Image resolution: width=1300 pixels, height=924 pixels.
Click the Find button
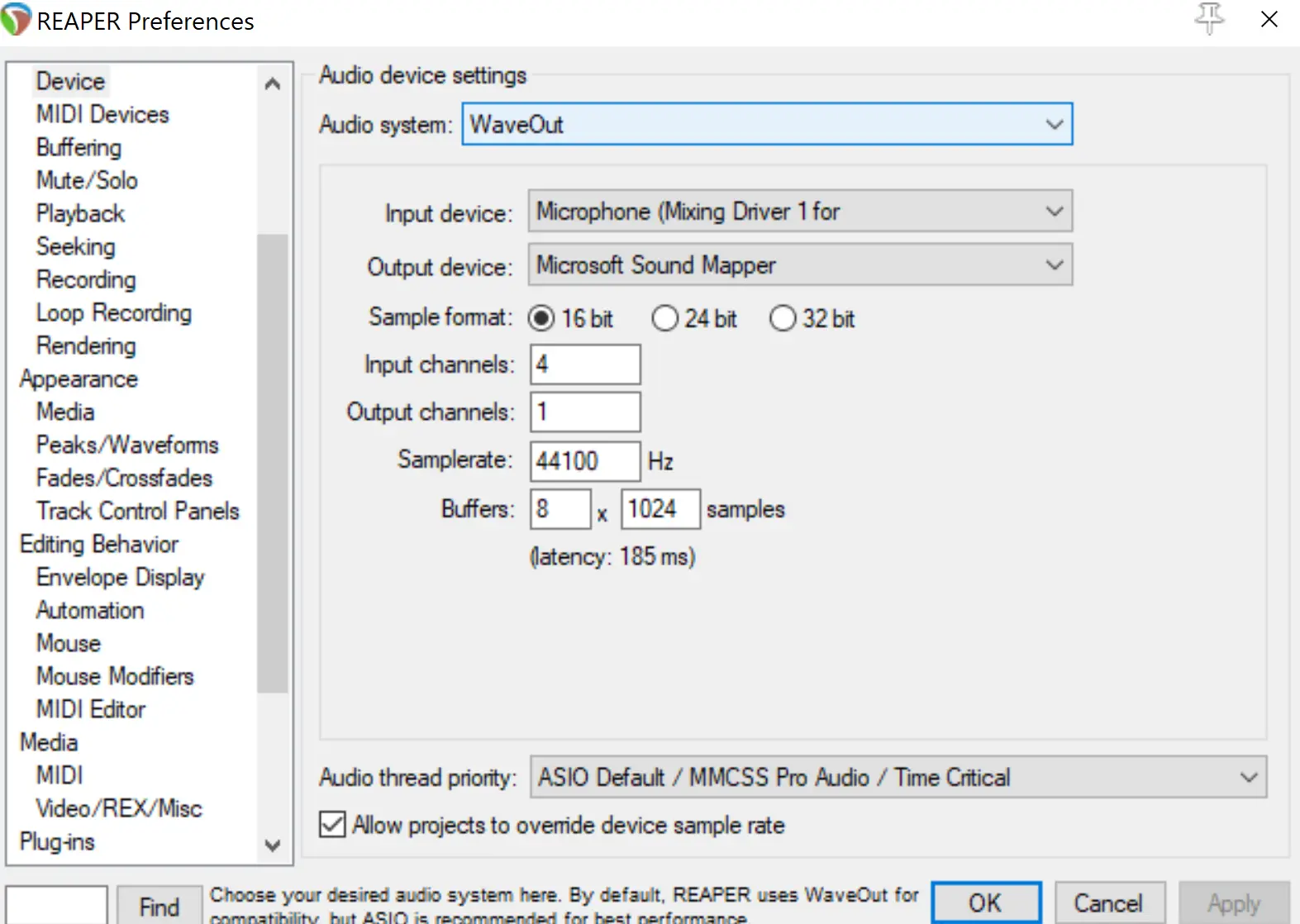click(x=159, y=906)
